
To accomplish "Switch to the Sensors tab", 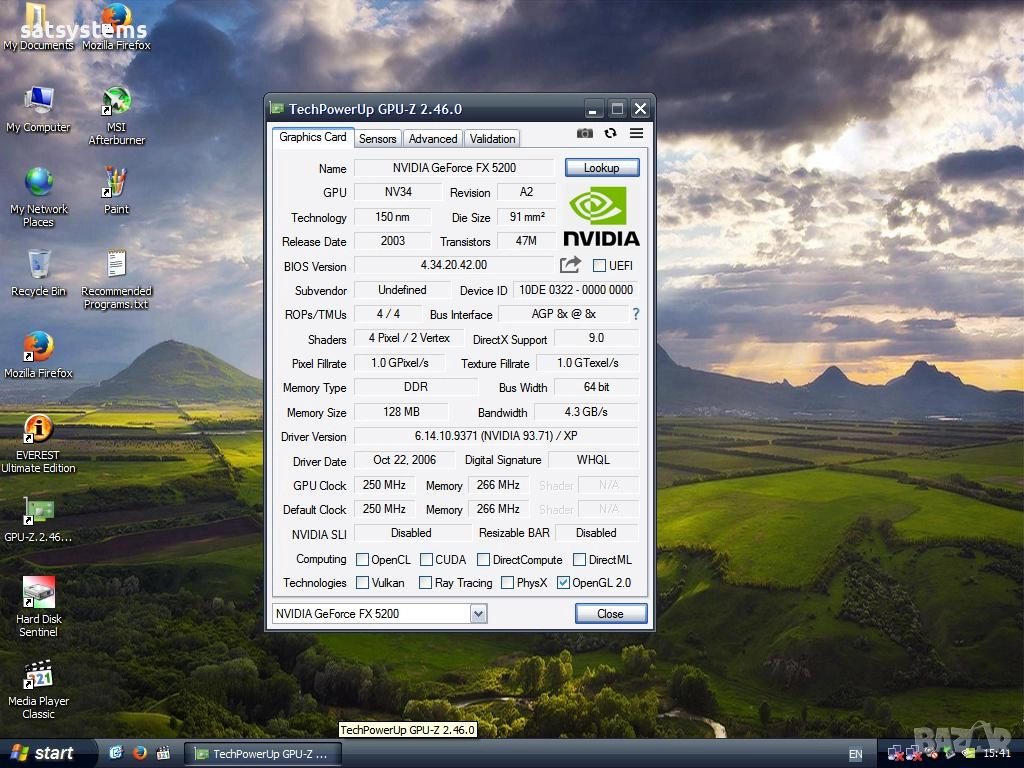I will pyautogui.click(x=377, y=139).
